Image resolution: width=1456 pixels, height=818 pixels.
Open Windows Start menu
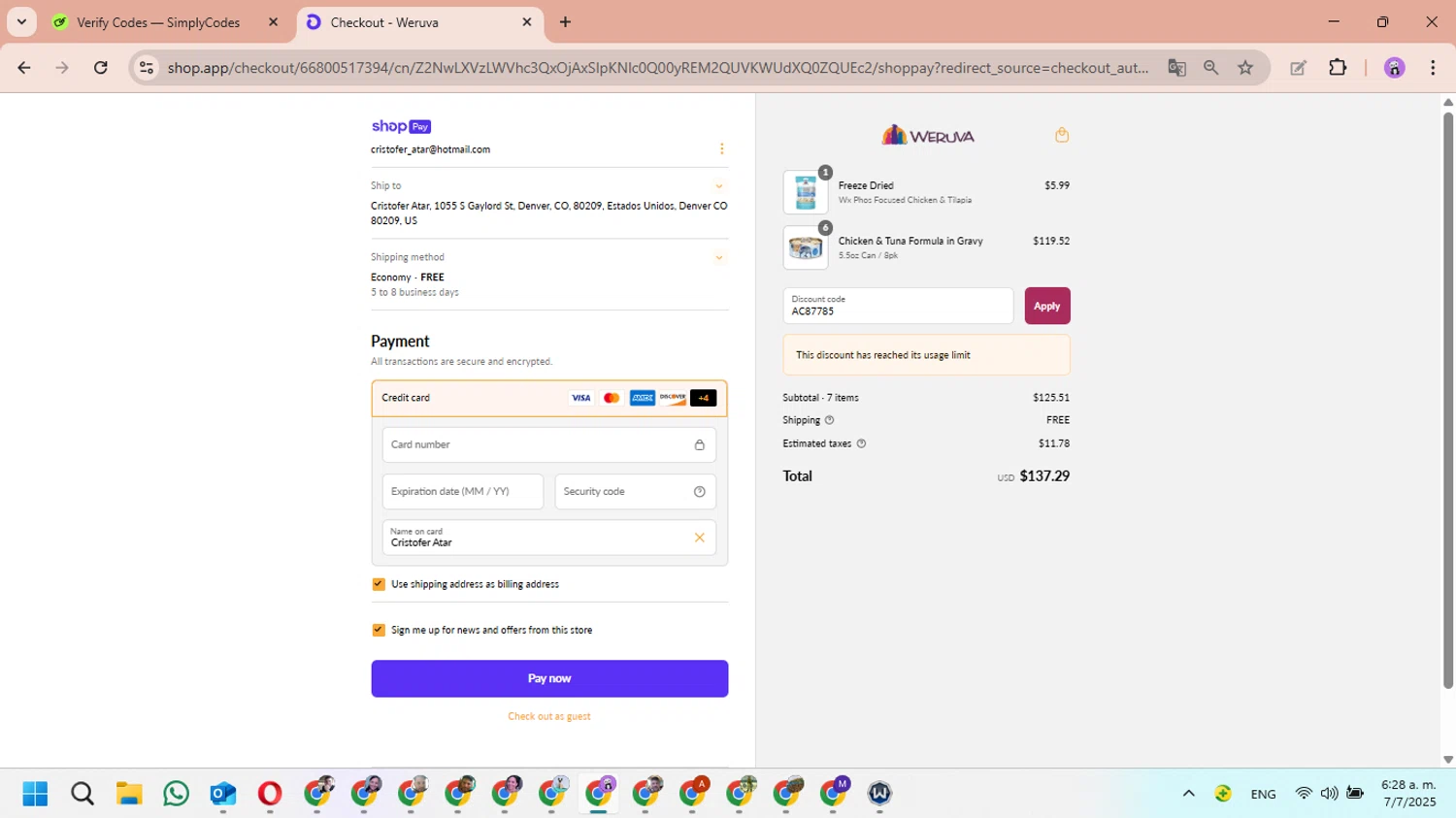click(x=35, y=794)
